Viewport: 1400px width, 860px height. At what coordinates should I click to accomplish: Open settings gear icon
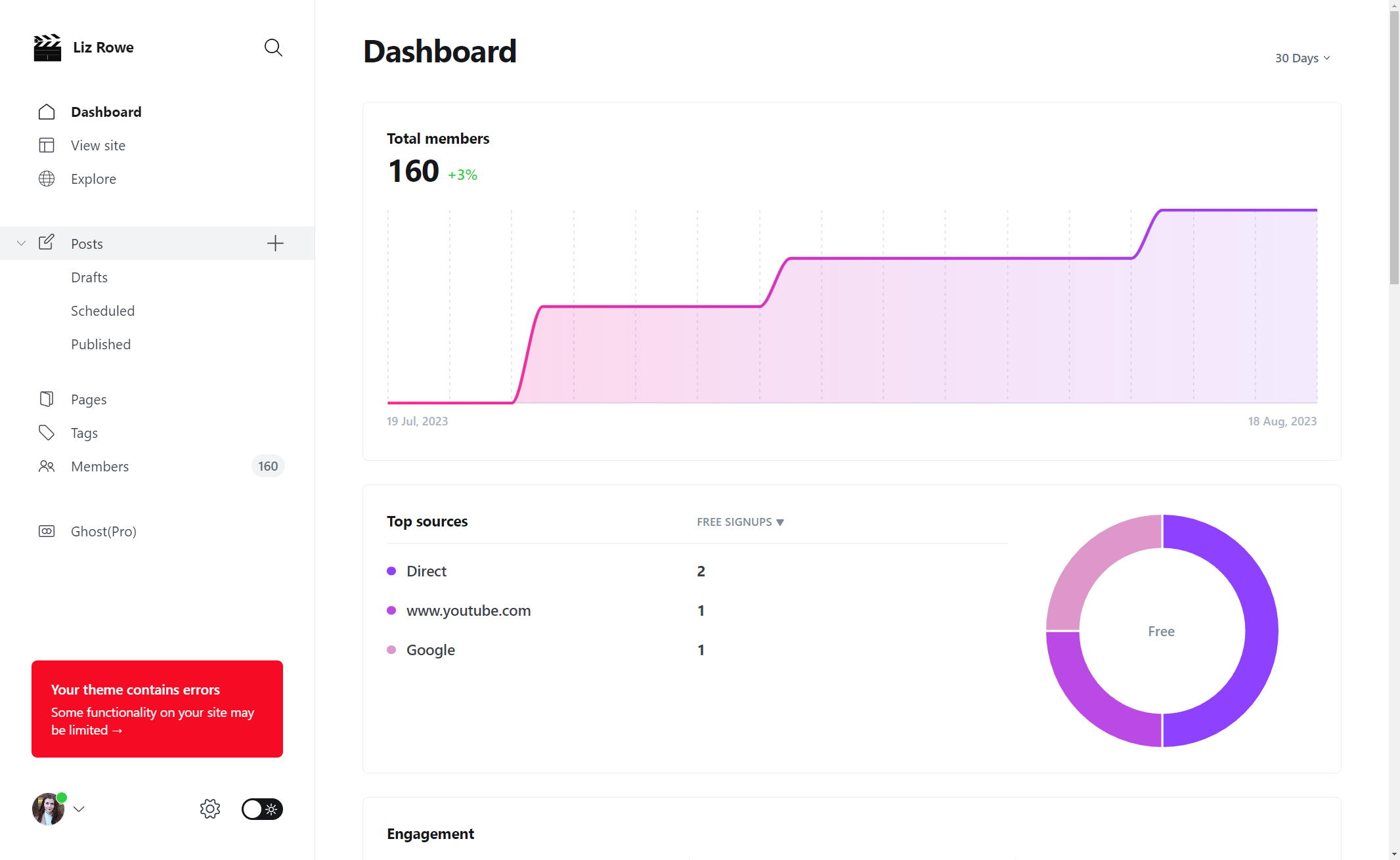210,809
